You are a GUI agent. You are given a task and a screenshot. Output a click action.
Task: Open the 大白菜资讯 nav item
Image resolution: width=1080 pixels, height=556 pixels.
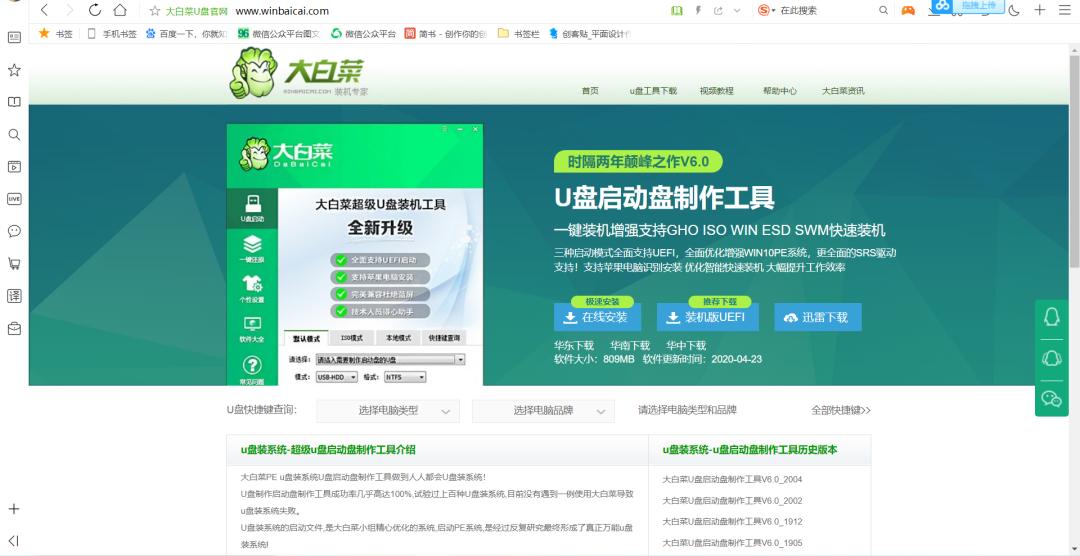[x=843, y=90]
